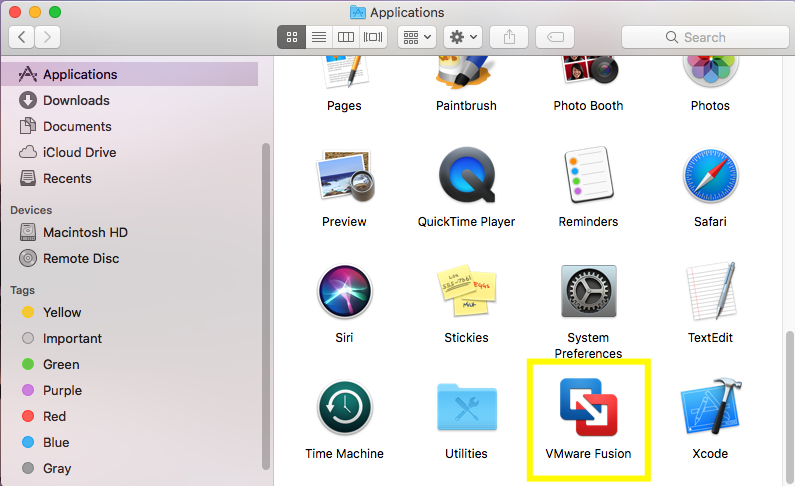This screenshot has width=795, height=486.
Task: Select the Photos app icon
Action: tap(711, 71)
